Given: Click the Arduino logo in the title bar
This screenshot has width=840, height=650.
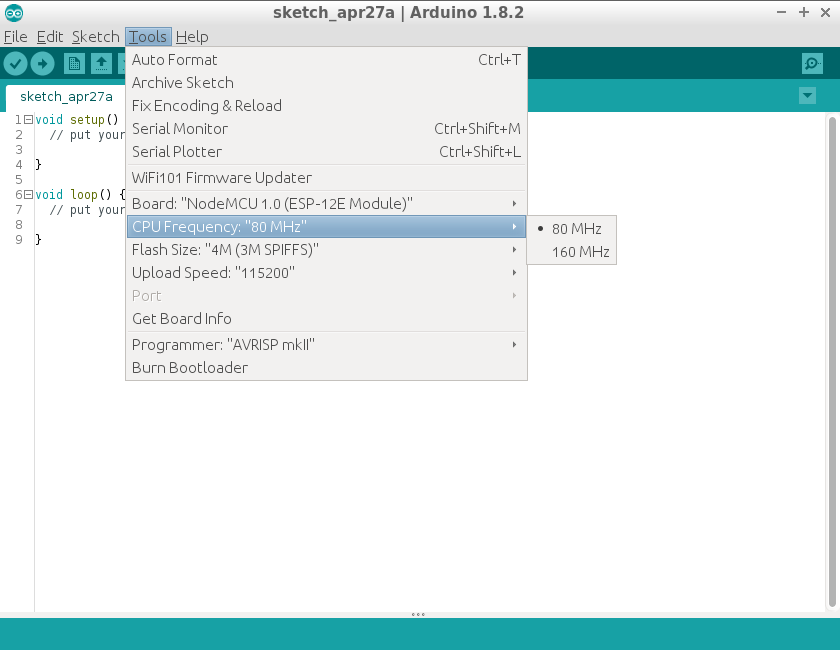Looking at the screenshot, I should point(14,13).
